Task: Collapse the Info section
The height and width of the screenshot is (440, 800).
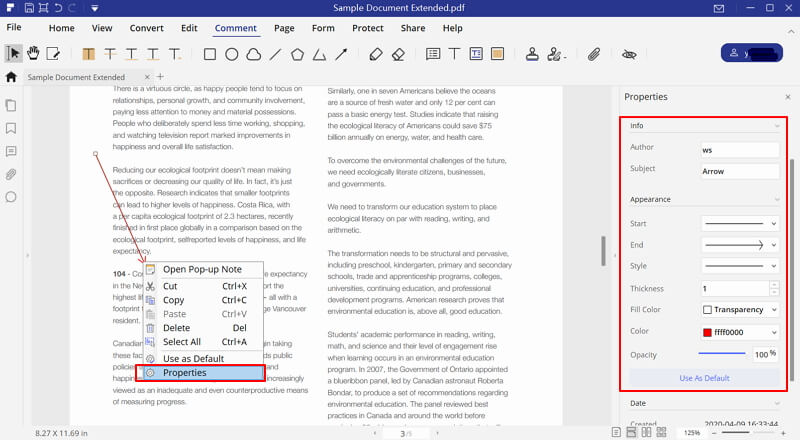Action: tap(777, 126)
